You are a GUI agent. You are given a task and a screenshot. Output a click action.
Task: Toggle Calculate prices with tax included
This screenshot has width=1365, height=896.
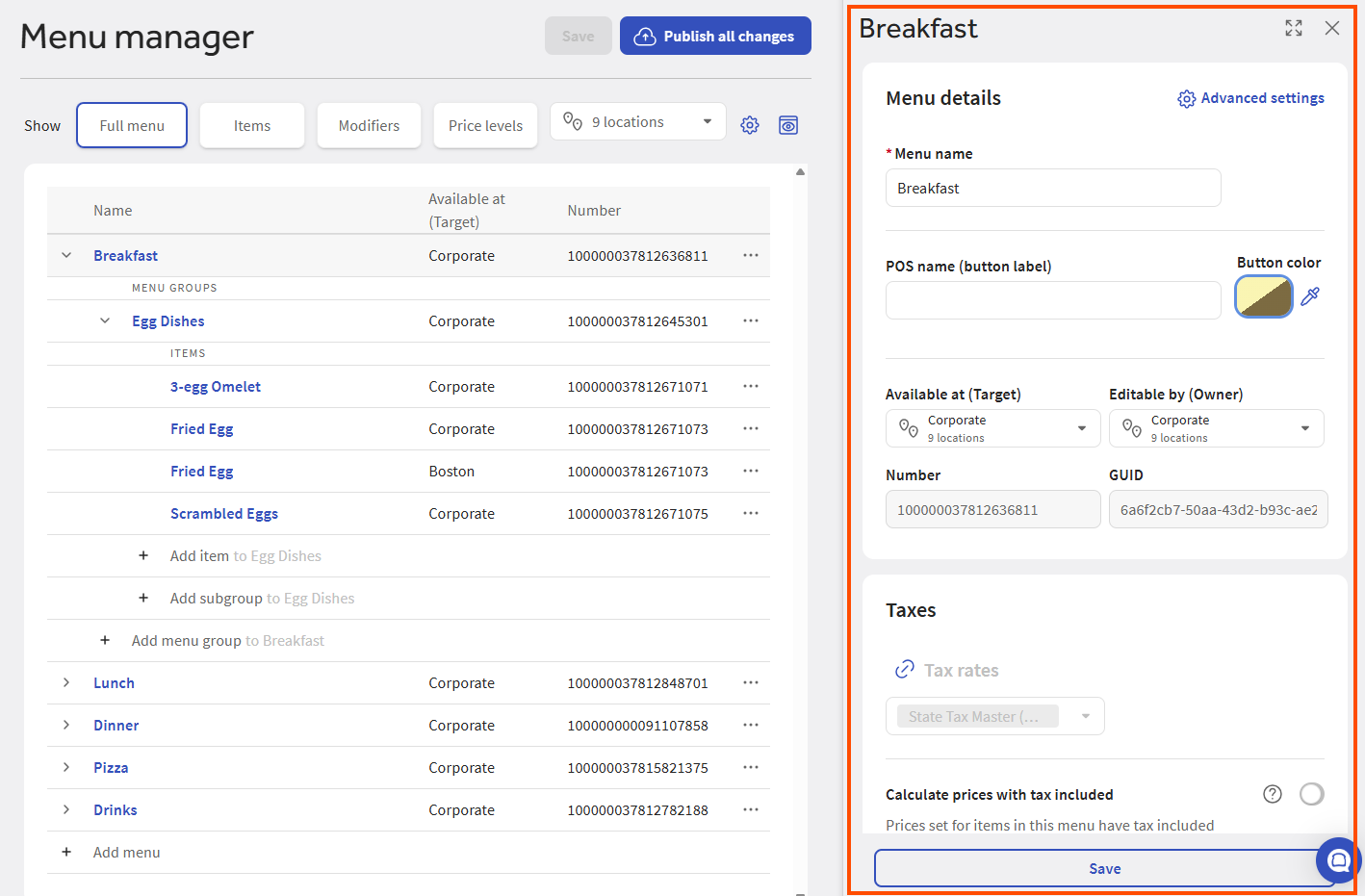(1312, 794)
